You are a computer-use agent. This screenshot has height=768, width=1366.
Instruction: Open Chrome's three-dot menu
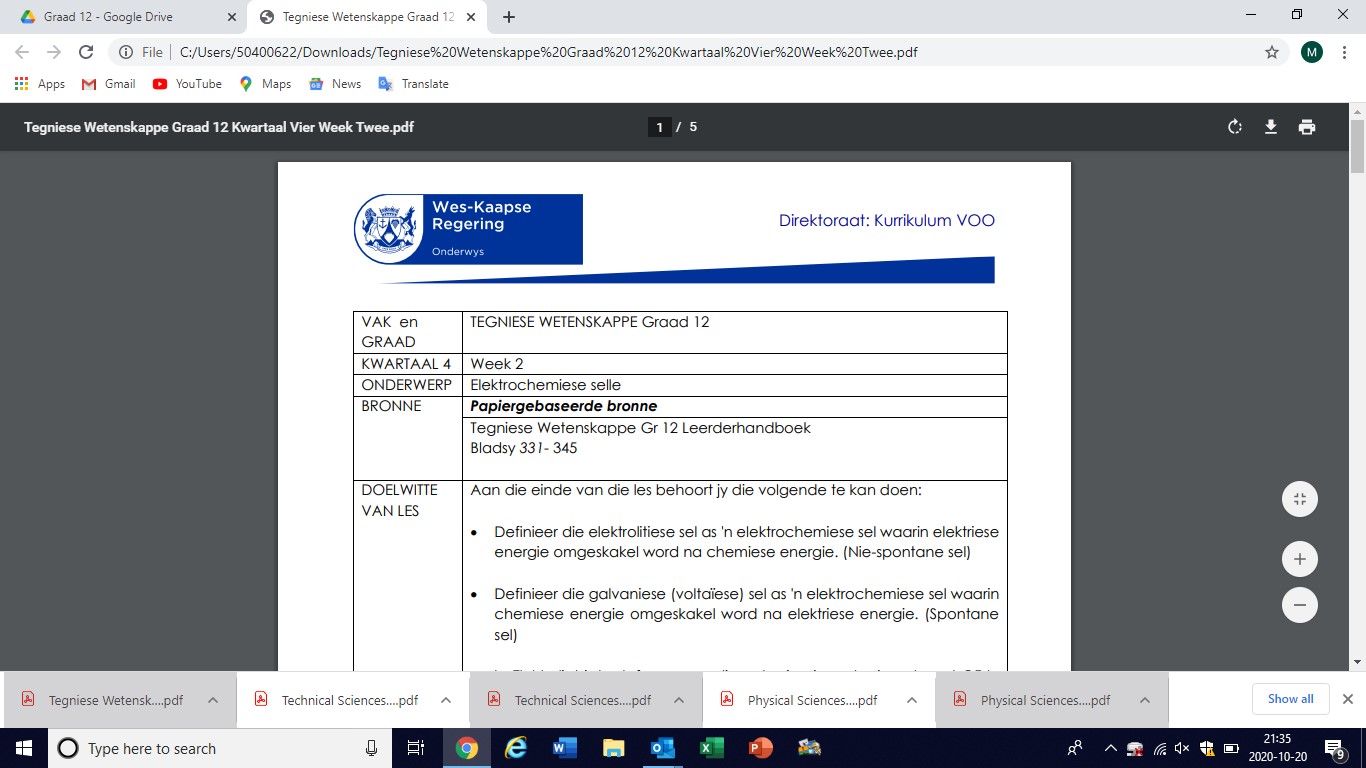1345,52
